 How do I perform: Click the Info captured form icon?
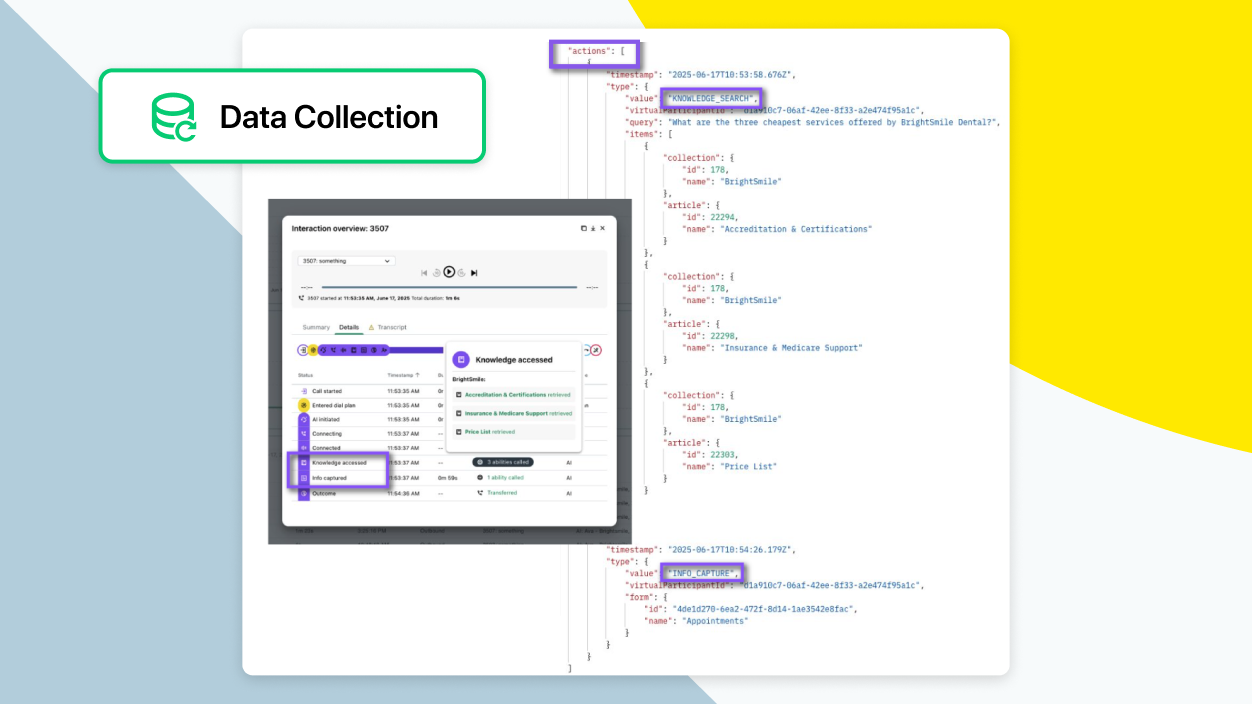pos(302,477)
